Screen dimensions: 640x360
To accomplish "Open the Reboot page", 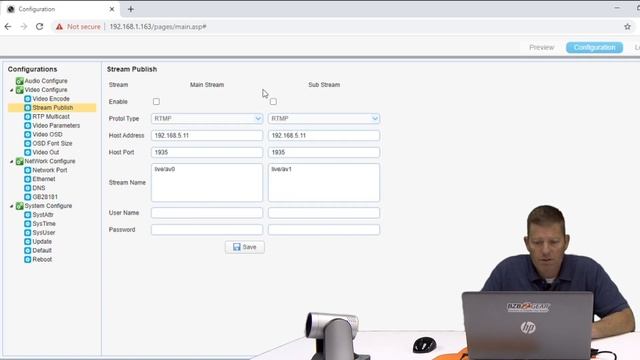I will [x=42, y=260].
